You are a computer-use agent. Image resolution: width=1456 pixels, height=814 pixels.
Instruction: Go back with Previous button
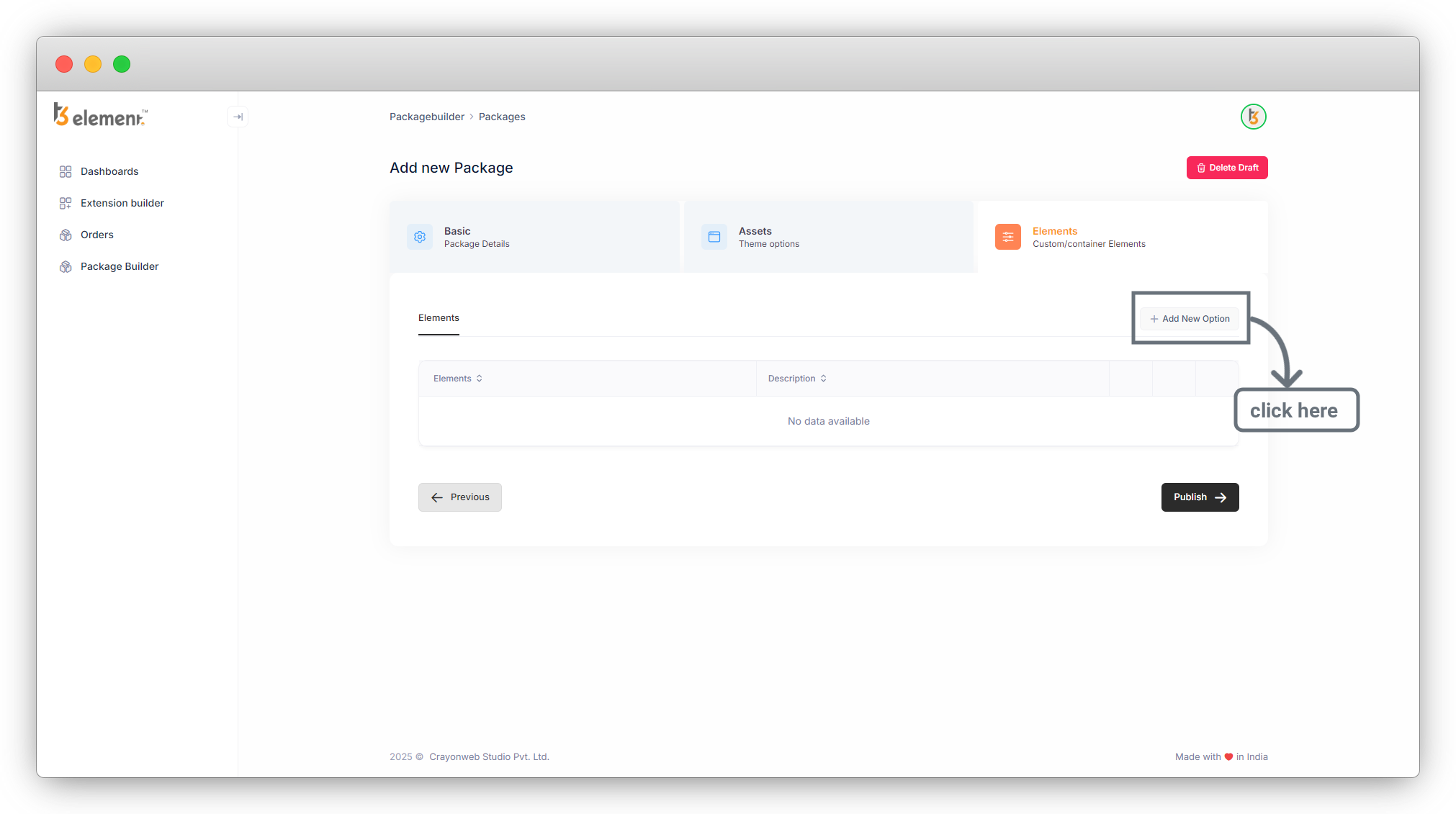coord(460,497)
